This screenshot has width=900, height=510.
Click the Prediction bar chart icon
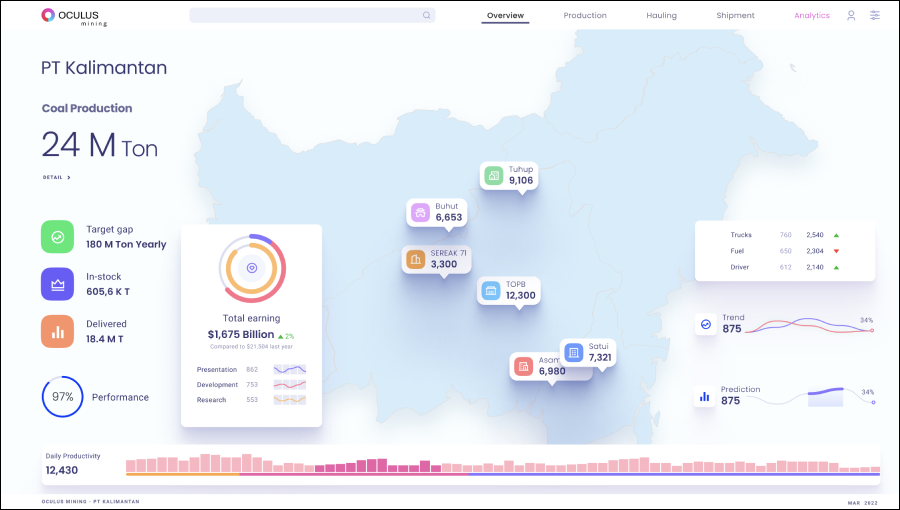point(705,396)
